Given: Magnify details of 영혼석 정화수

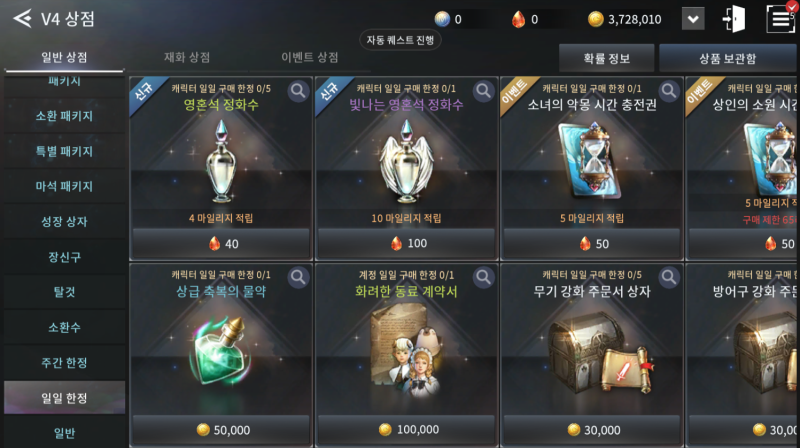Looking at the screenshot, I should click(x=298, y=91).
